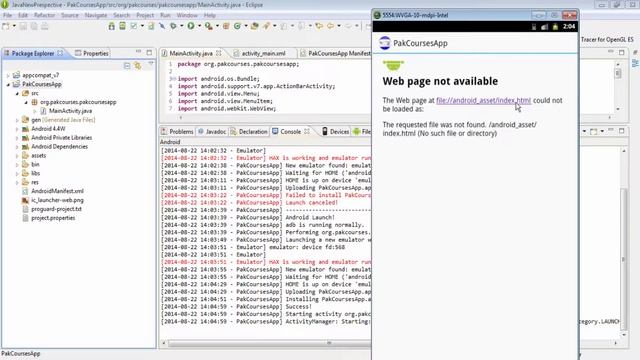
Task: Switch to the Devices tab
Action: click(x=336, y=131)
